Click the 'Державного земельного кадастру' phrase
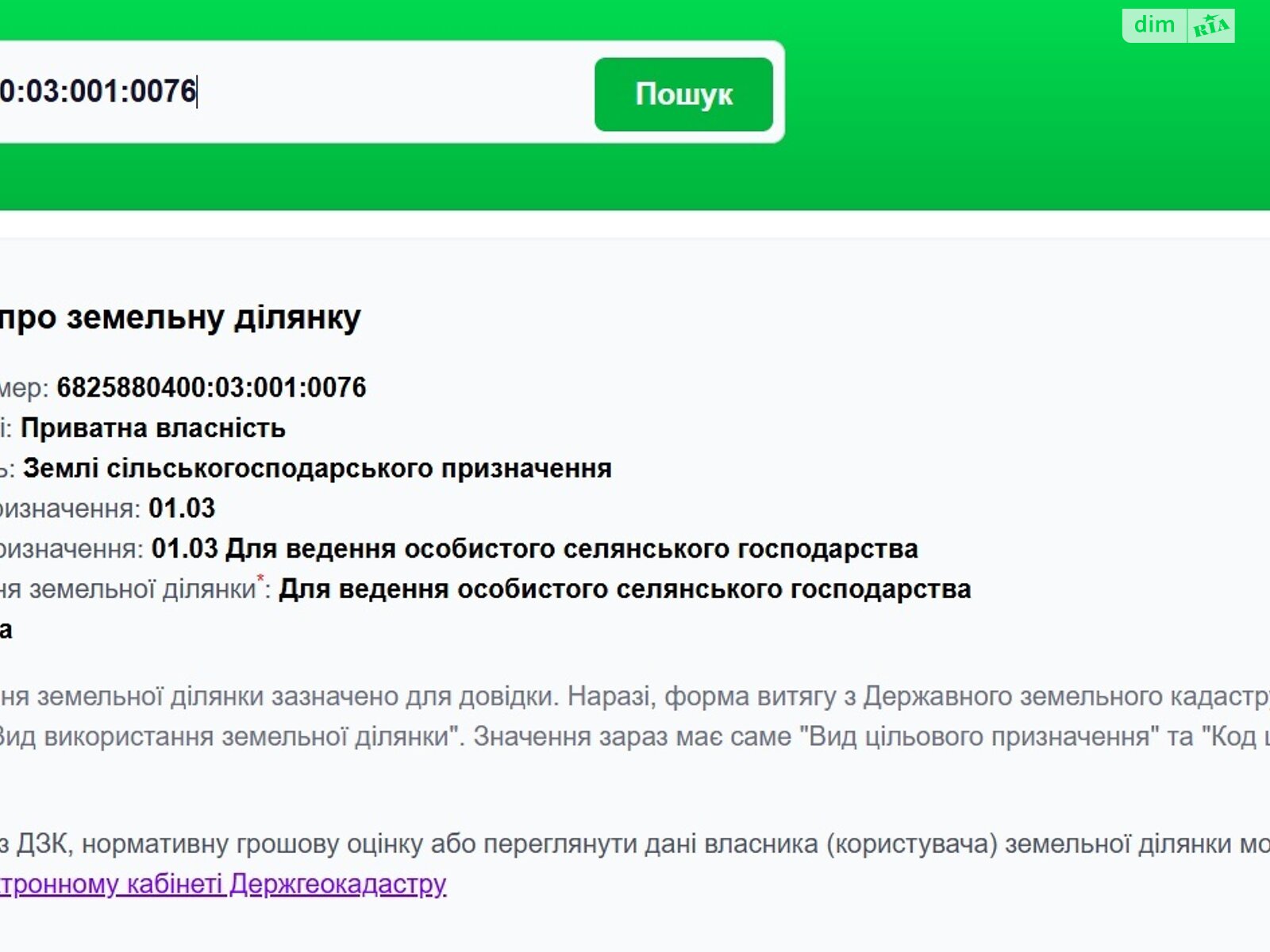Image resolution: width=1270 pixels, height=952 pixels. [1064, 697]
